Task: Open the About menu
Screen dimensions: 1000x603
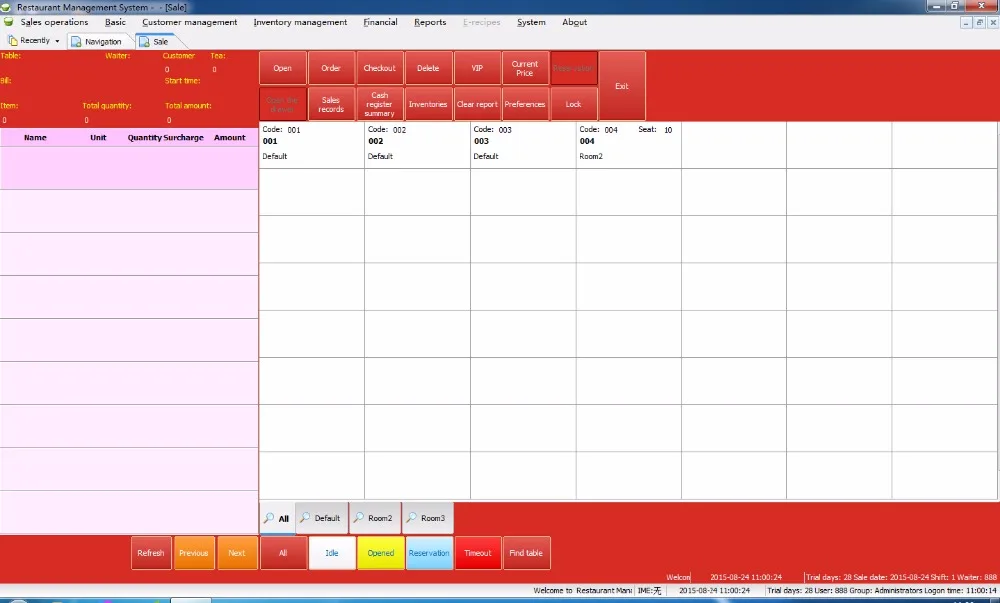Action: [575, 22]
